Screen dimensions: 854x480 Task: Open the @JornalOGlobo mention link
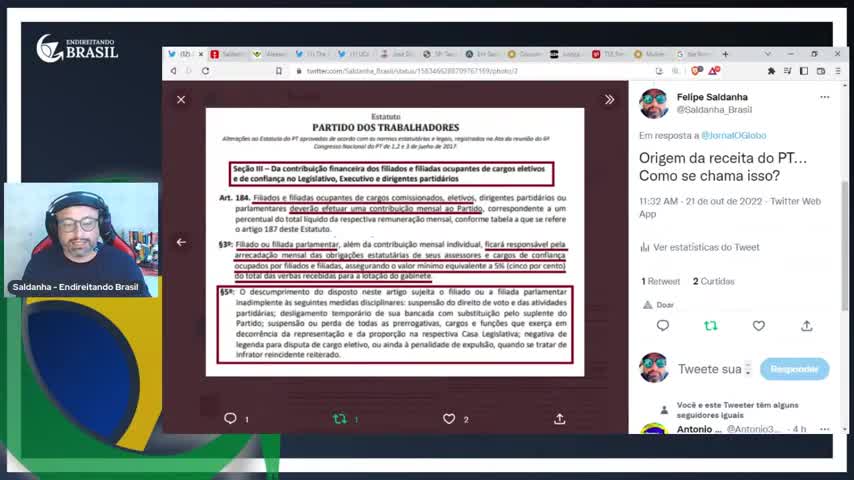pos(734,135)
